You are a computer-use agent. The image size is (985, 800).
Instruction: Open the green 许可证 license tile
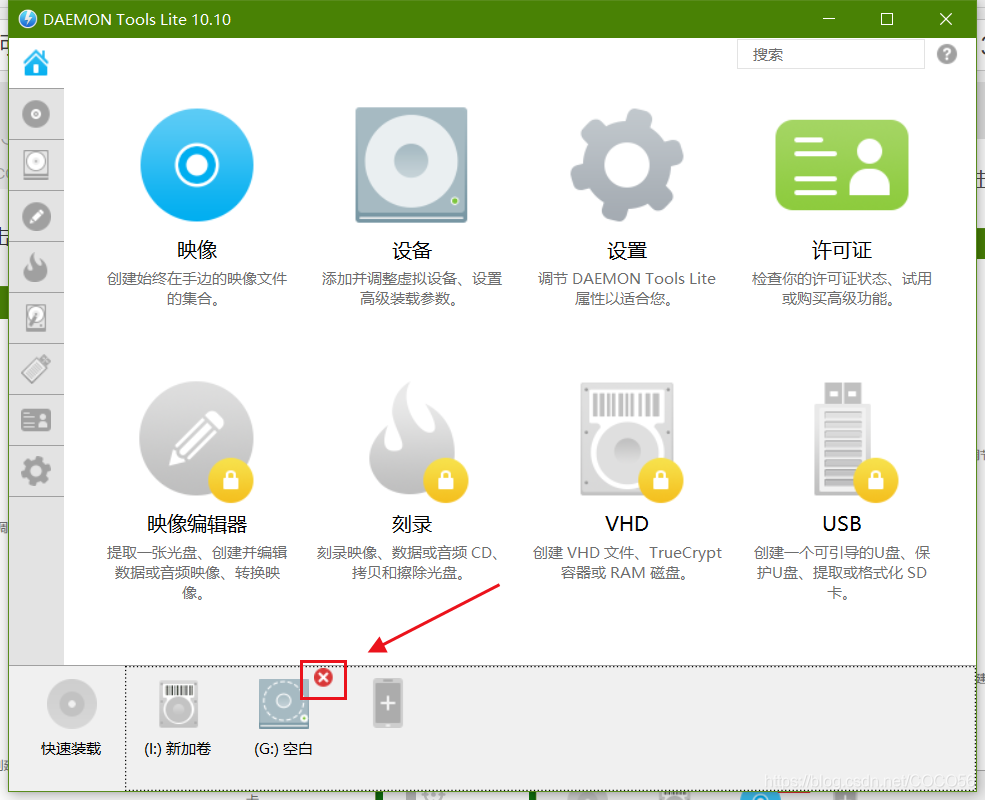pyautogui.click(x=842, y=165)
